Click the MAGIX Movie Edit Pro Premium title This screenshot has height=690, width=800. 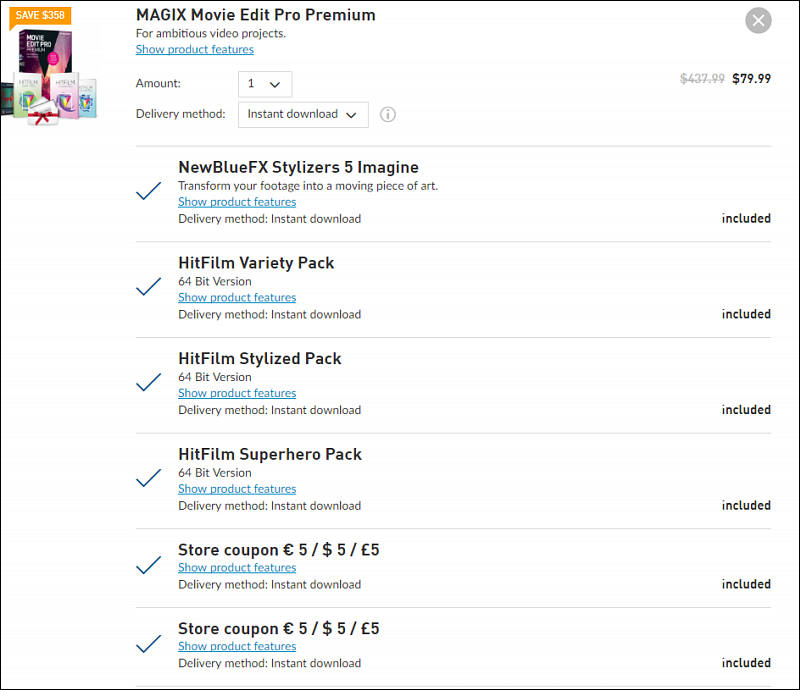point(256,15)
